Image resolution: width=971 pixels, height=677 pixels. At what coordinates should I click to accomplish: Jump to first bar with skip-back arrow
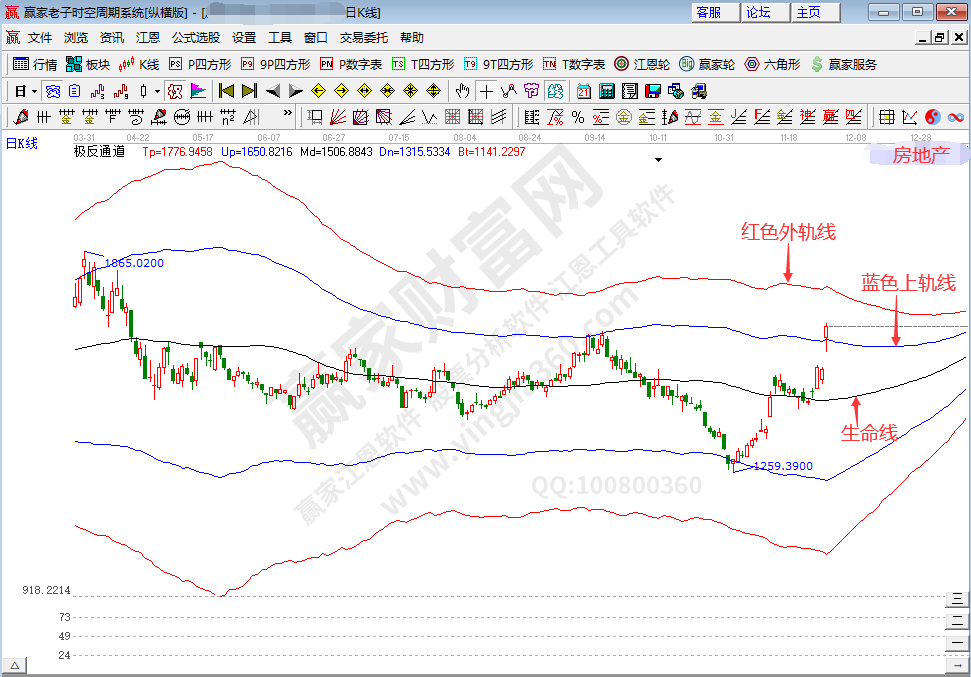(x=226, y=91)
